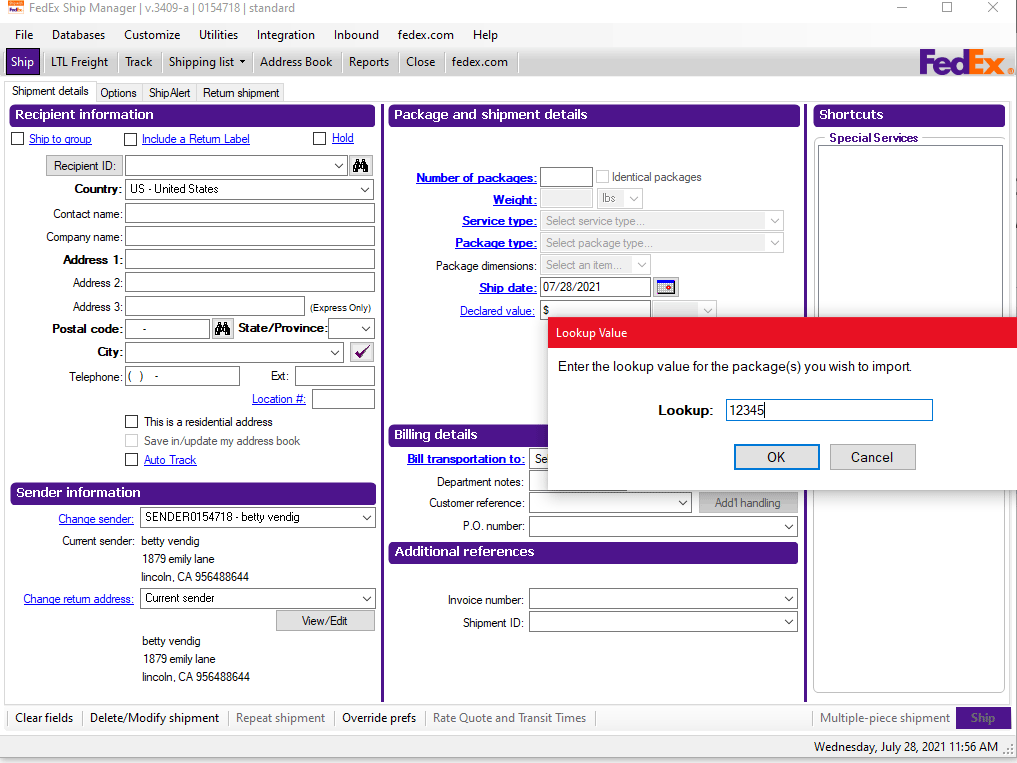The width and height of the screenshot is (1017, 763).
Task: Click the FedEx logo in the toolbar
Action: coord(965,62)
